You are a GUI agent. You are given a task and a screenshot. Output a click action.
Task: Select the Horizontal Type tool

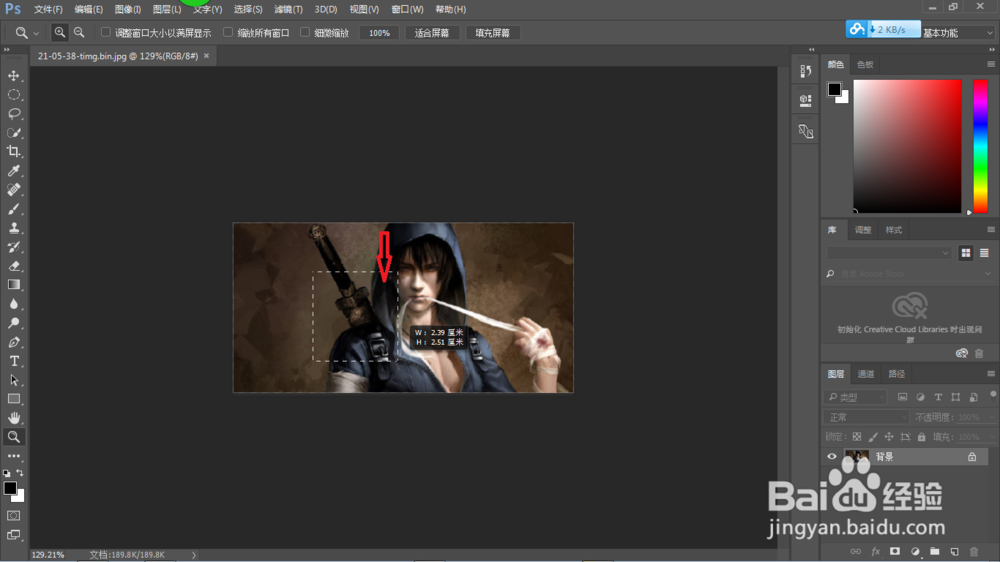coord(13,361)
